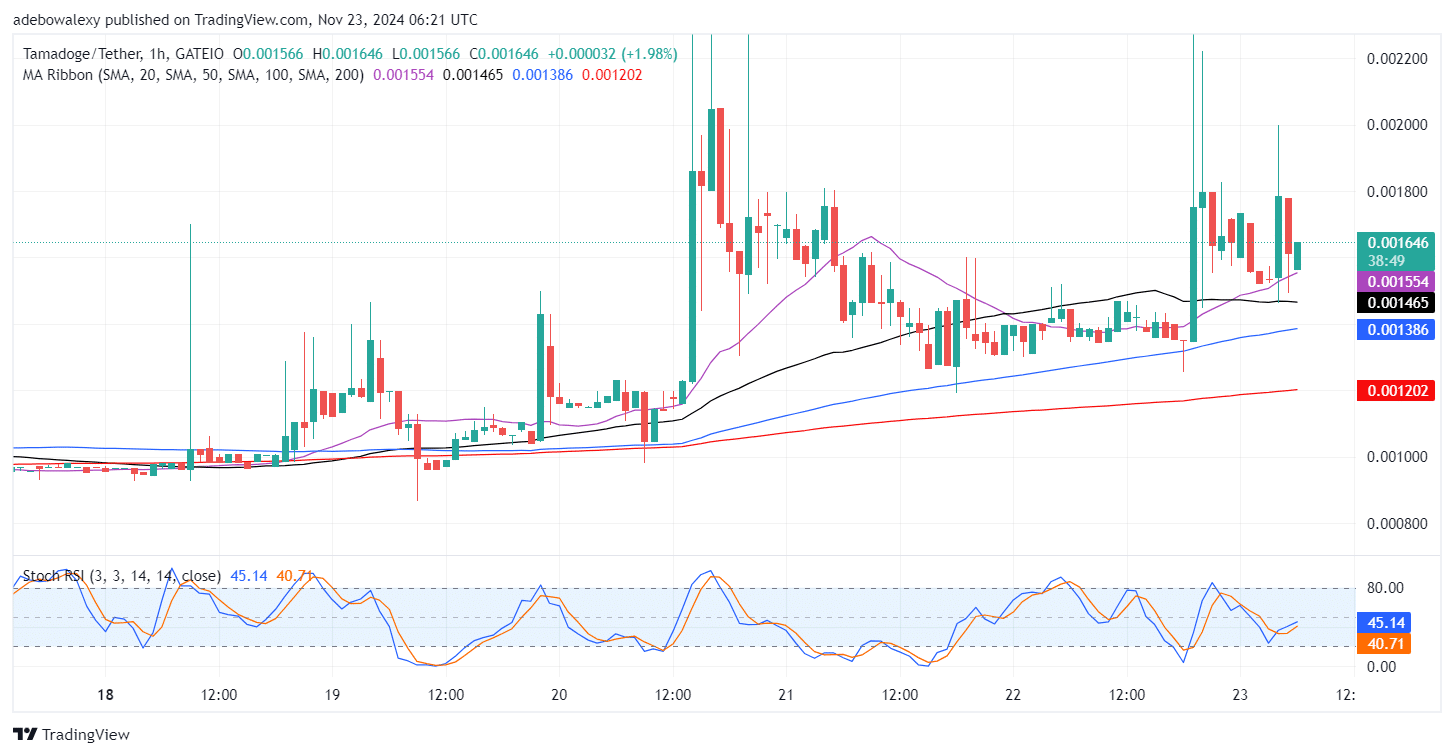Click the SMA 50 value 0.001465 in legend
Image resolution: width=1454 pixels, height=756 pixels.
tap(473, 74)
